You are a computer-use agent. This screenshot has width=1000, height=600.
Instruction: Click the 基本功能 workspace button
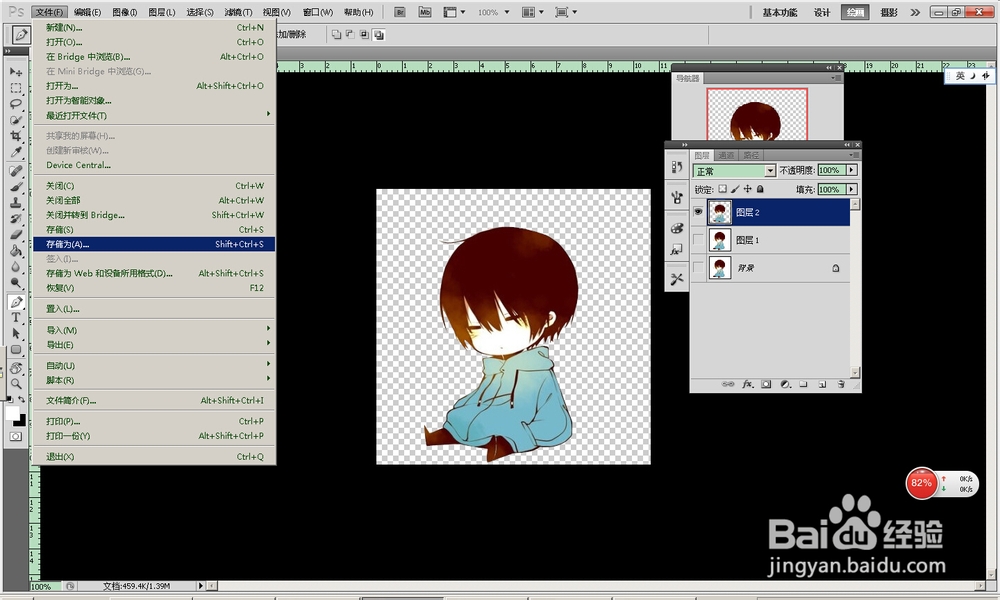[779, 12]
